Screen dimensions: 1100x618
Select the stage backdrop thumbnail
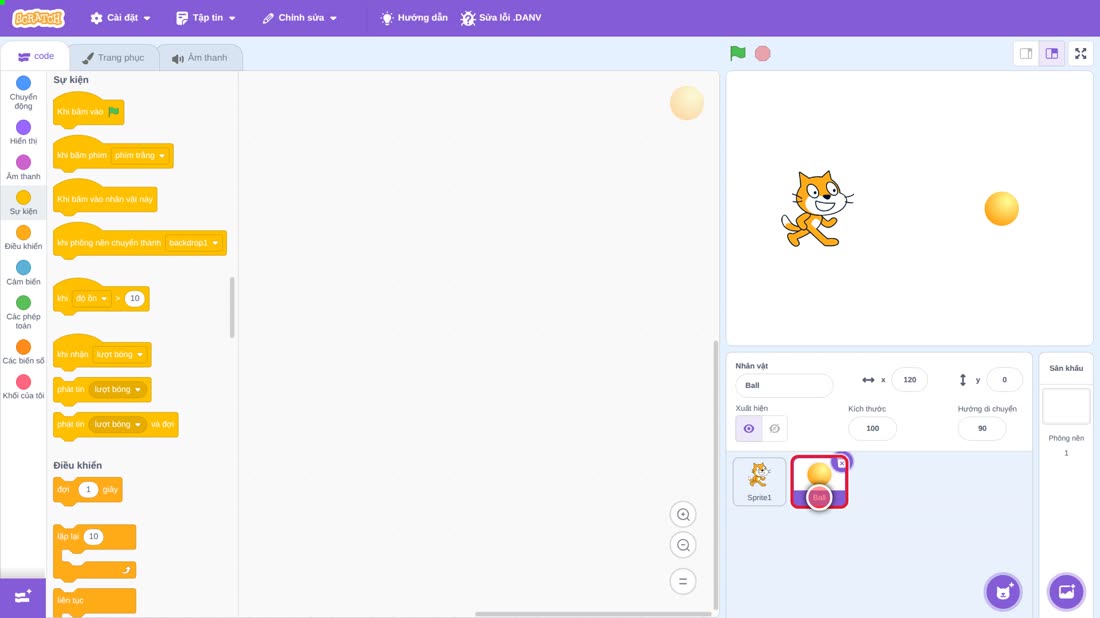pyautogui.click(x=1066, y=406)
